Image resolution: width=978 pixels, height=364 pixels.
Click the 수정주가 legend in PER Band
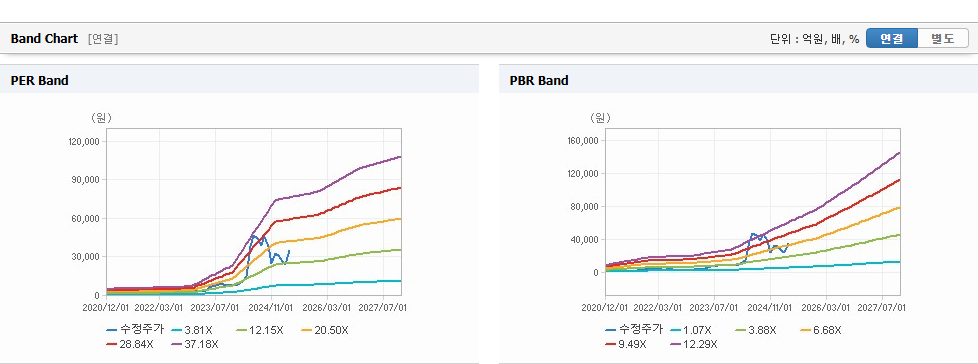coord(135,330)
